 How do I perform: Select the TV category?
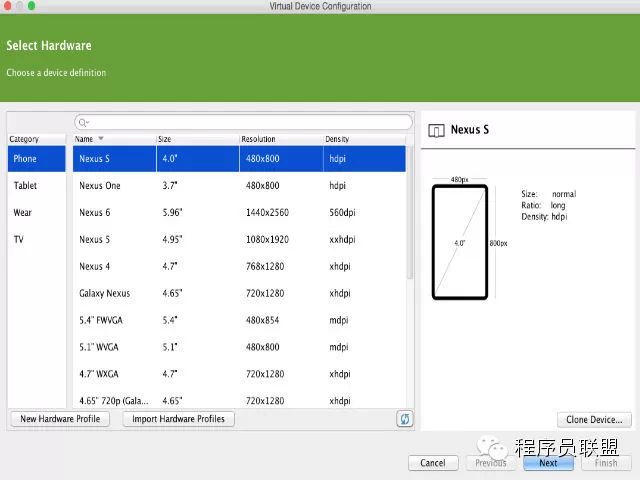[36, 240]
